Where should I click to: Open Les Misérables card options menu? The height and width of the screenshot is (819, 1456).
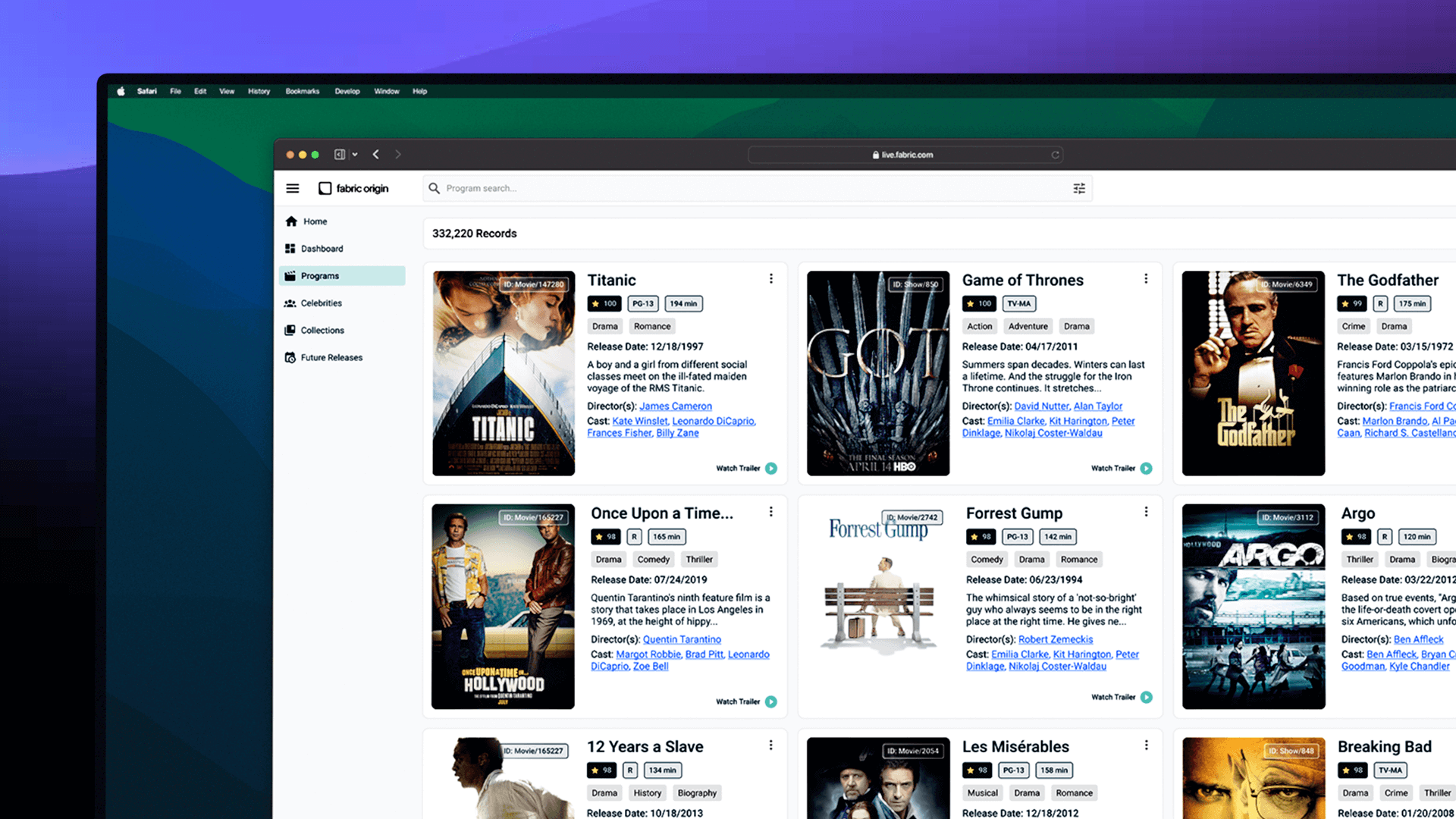point(1146,745)
